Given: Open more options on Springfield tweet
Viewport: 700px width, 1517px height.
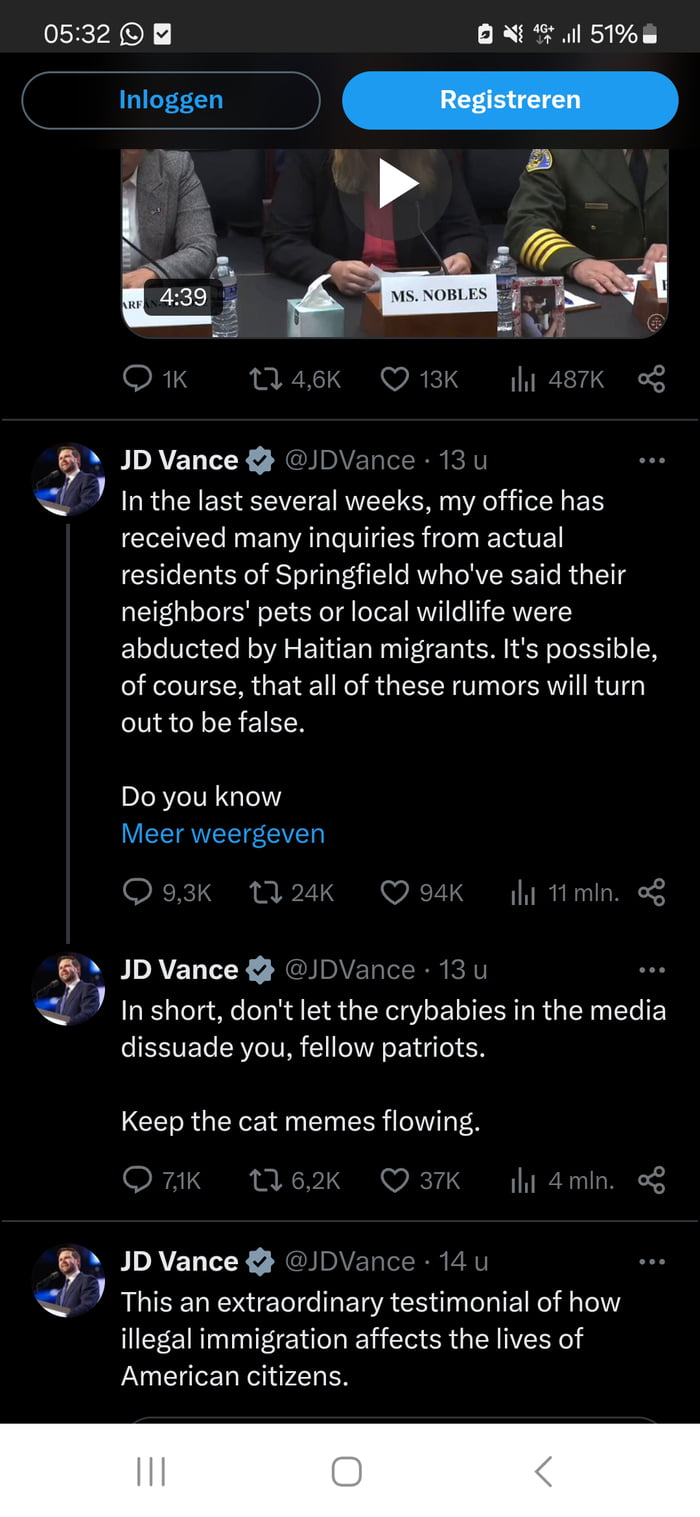Looking at the screenshot, I should tap(651, 461).
